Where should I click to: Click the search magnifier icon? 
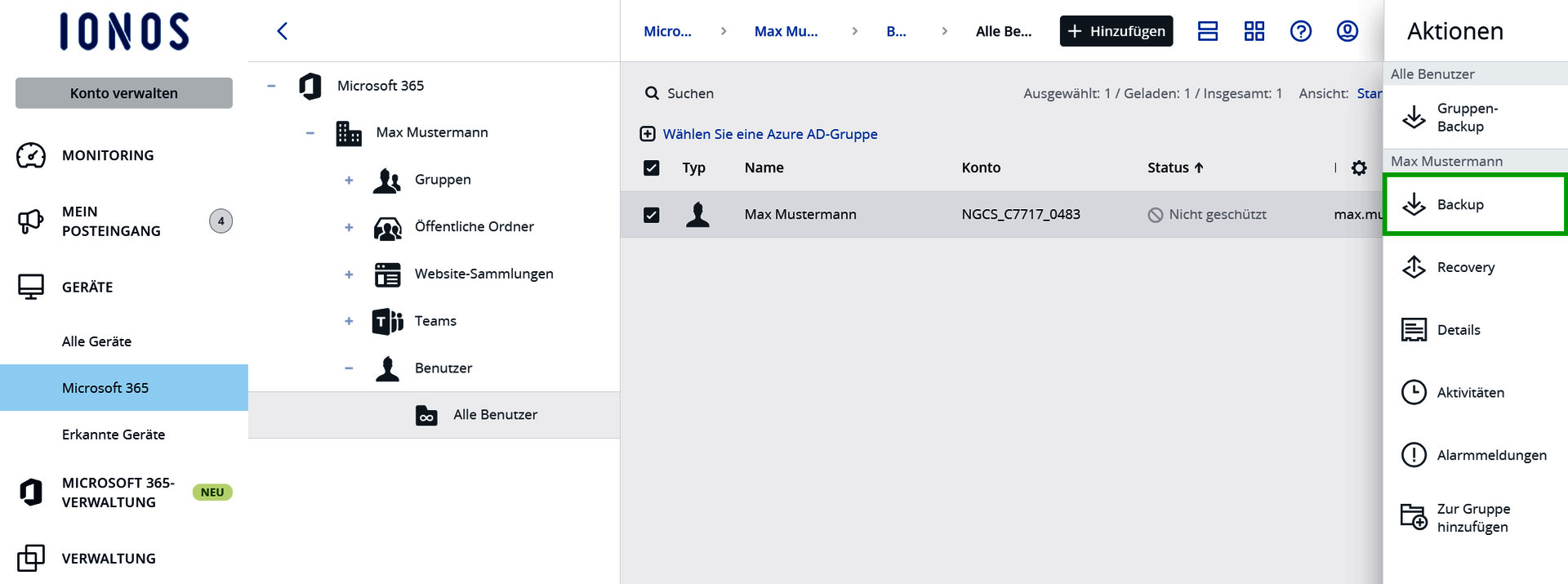point(652,93)
